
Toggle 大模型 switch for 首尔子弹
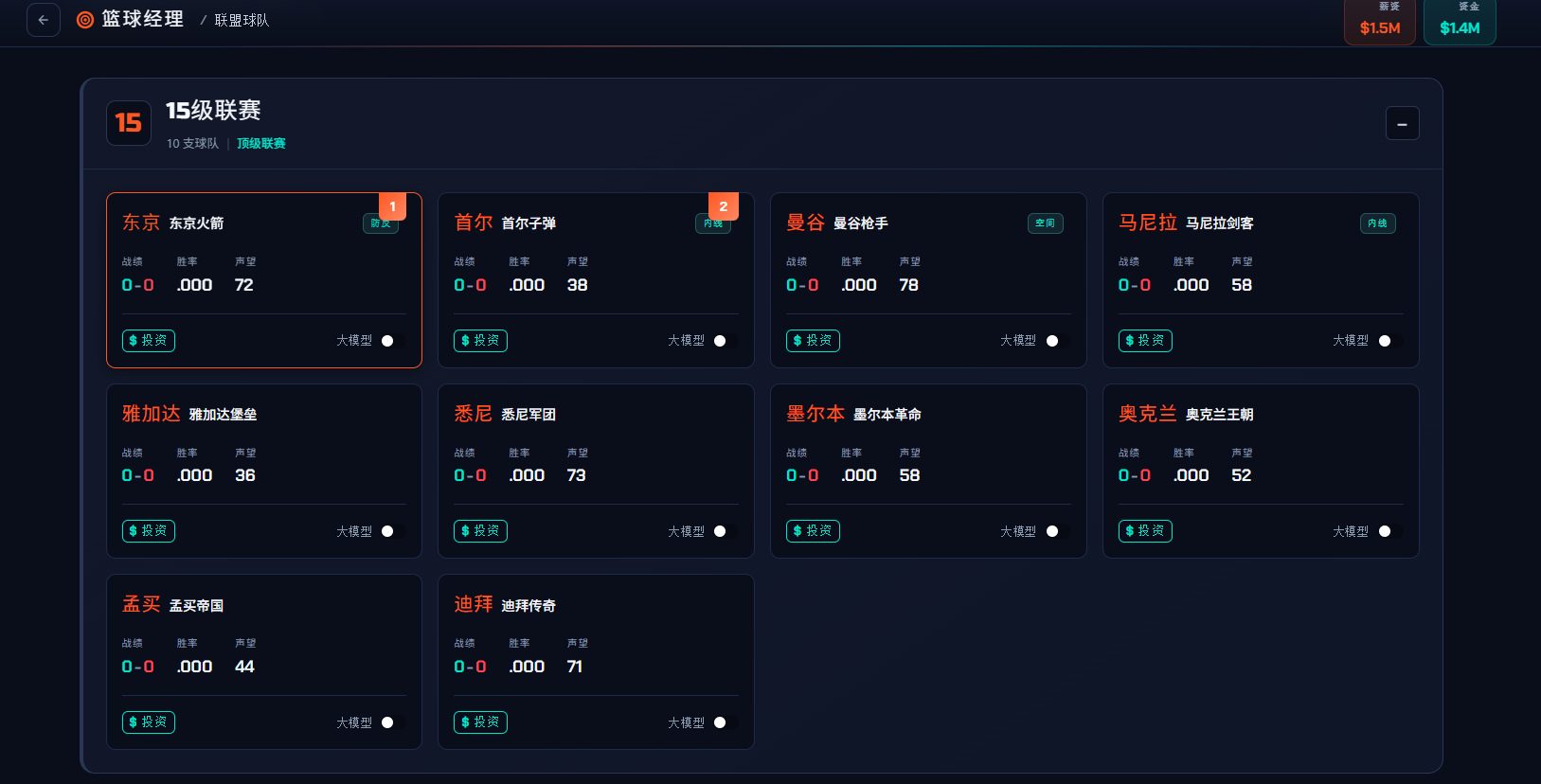(x=726, y=341)
